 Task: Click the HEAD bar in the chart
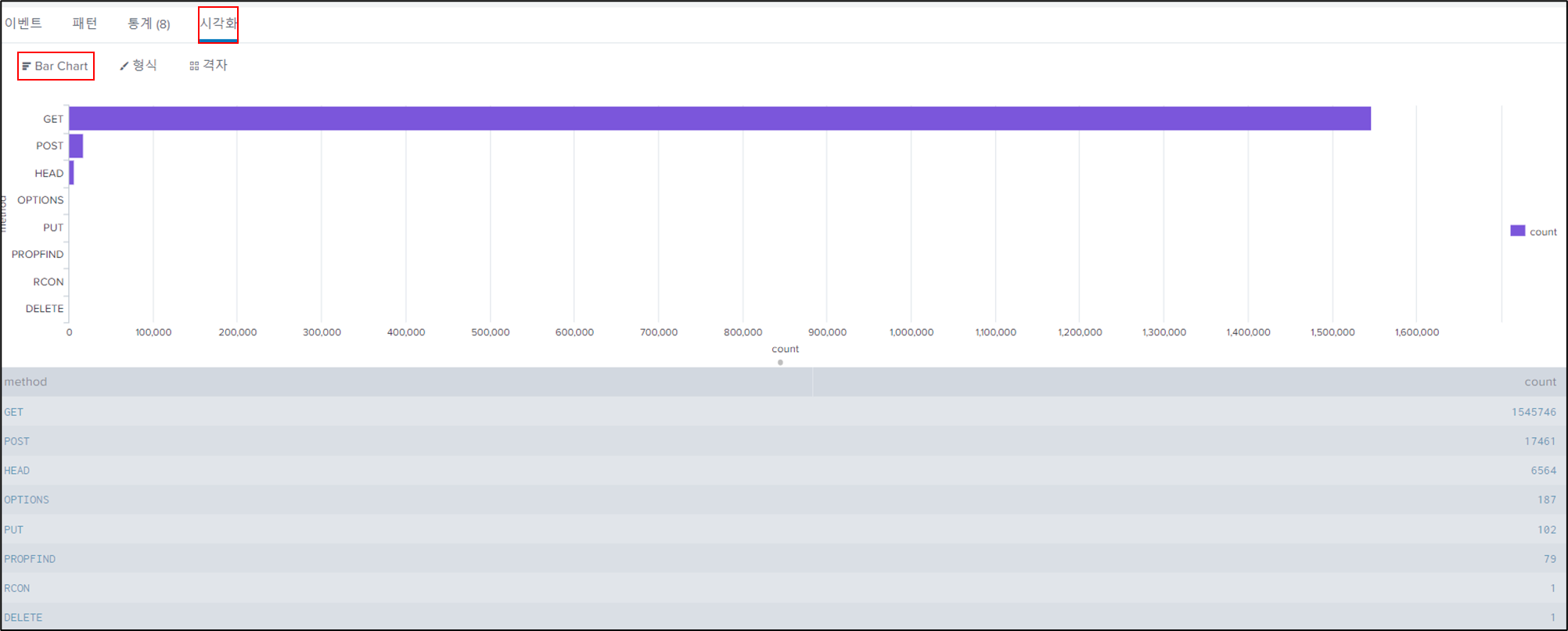71,173
